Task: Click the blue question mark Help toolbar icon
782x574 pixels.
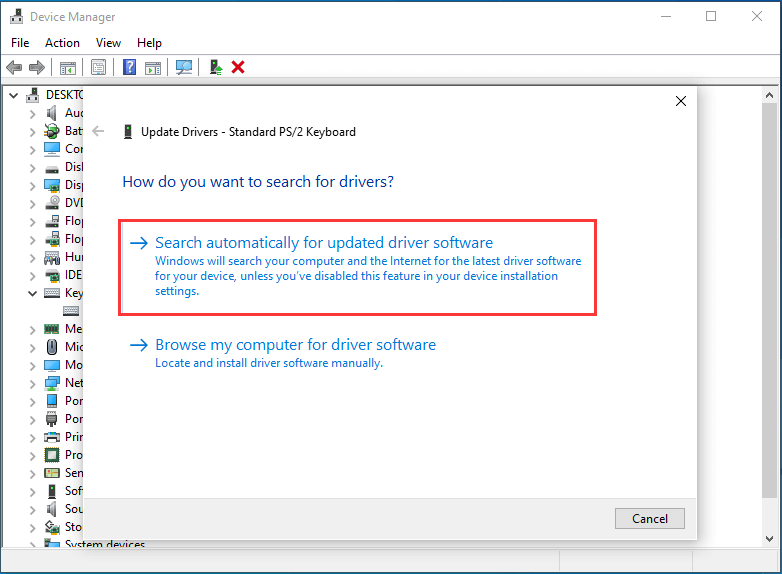Action: tap(129, 67)
